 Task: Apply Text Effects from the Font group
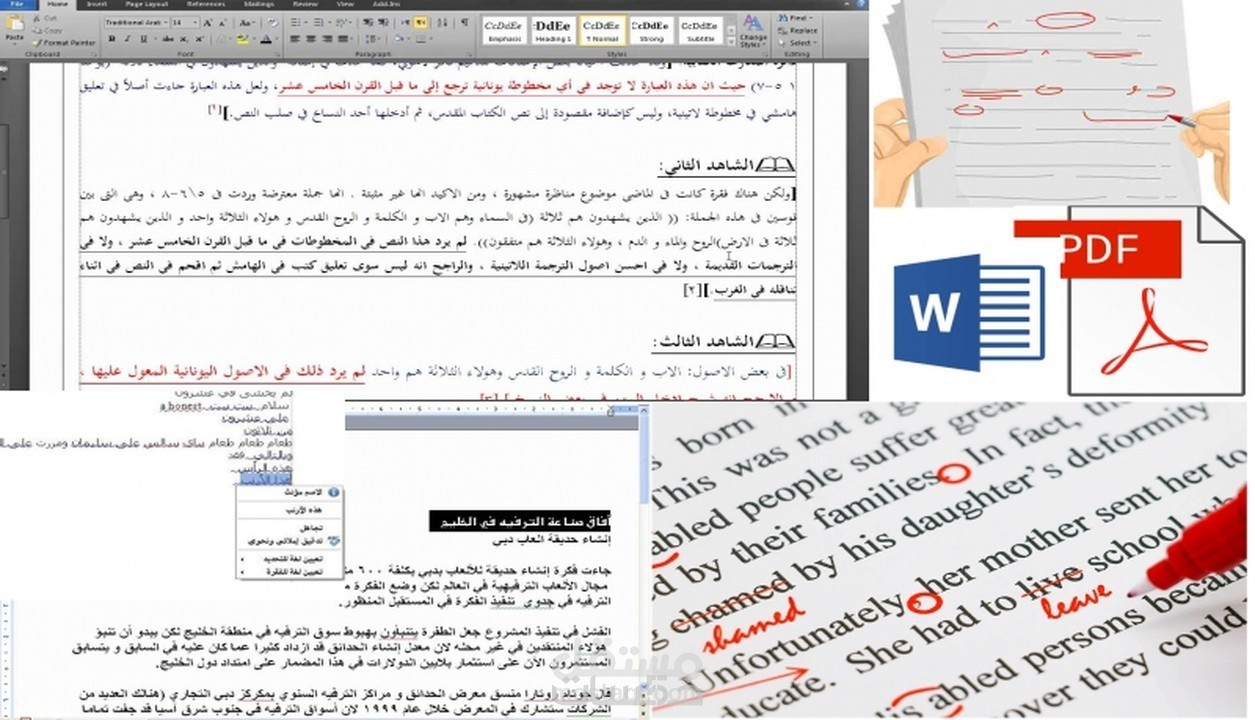[x=221, y=39]
